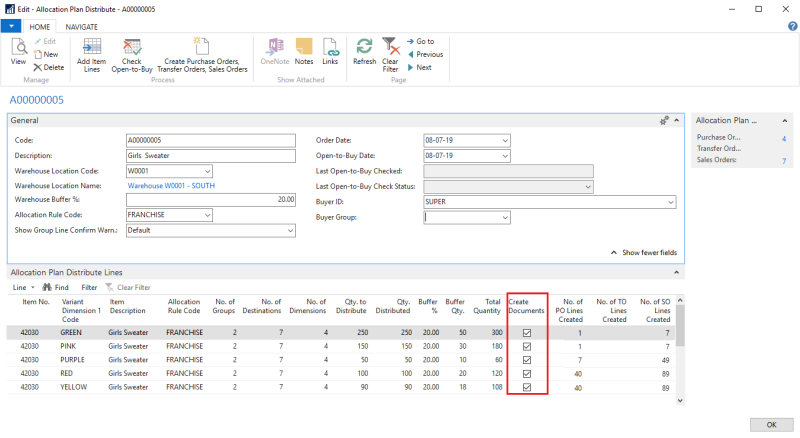This screenshot has width=800, height=438.
Task: Click the Qty. to Distribute column header
Action: tap(351, 306)
